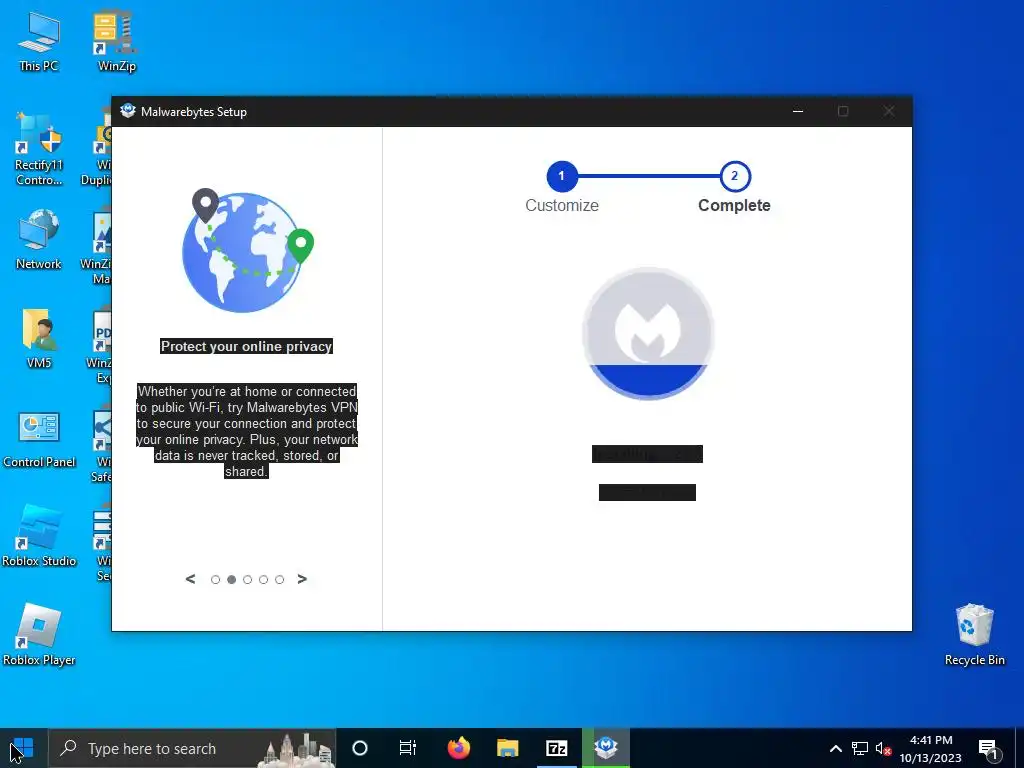Viewport: 1024px width, 768px height.
Task: Open the VM5 user folder
Action: (x=39, y=338)
